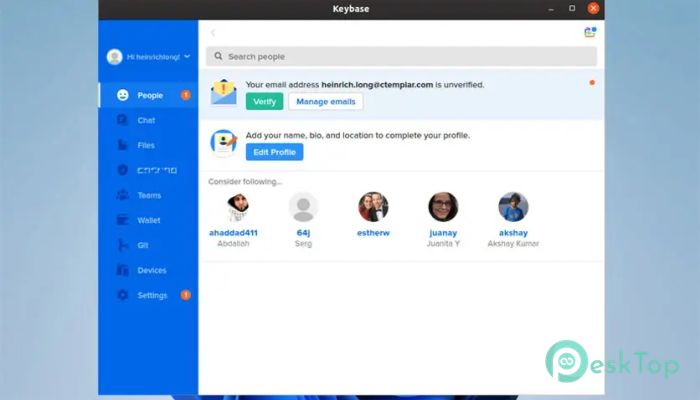This screenshot has width=700, height=400.
Task: Click the 'Abdallah' name text
Action: coord(233,243)
